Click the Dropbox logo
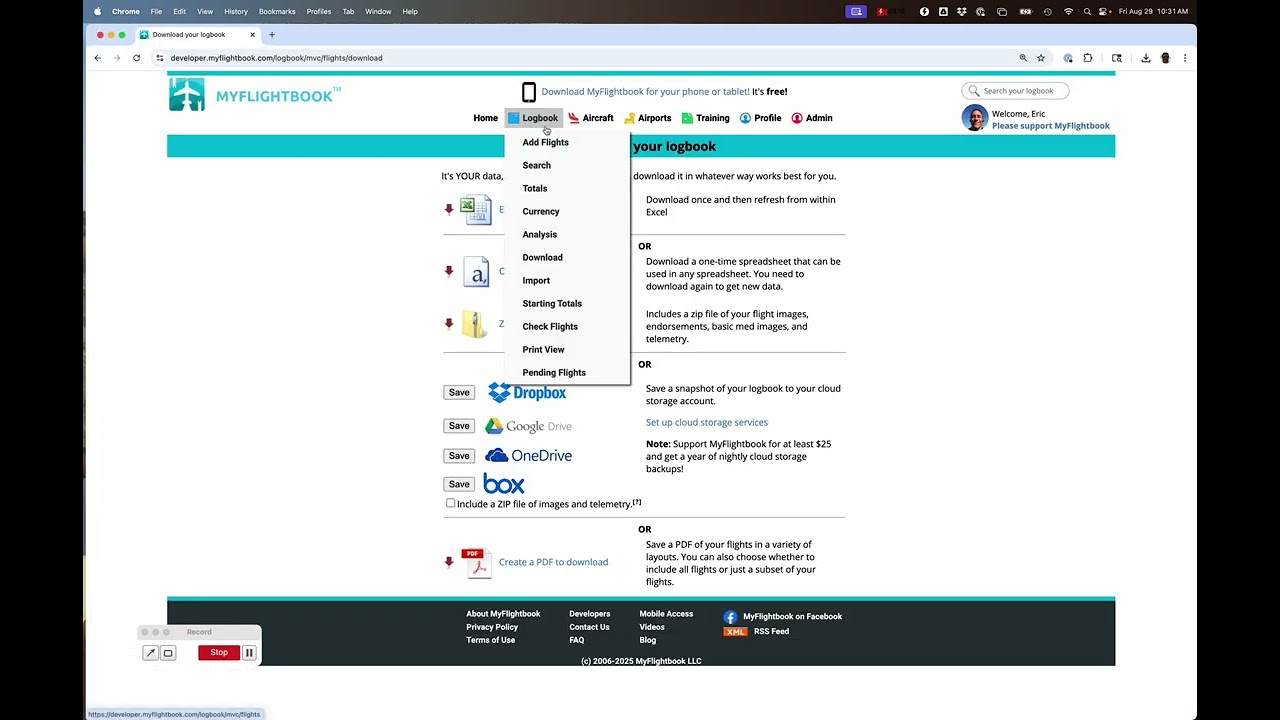Viewport: 1280px width, 720px height. [x=527, y=393]
